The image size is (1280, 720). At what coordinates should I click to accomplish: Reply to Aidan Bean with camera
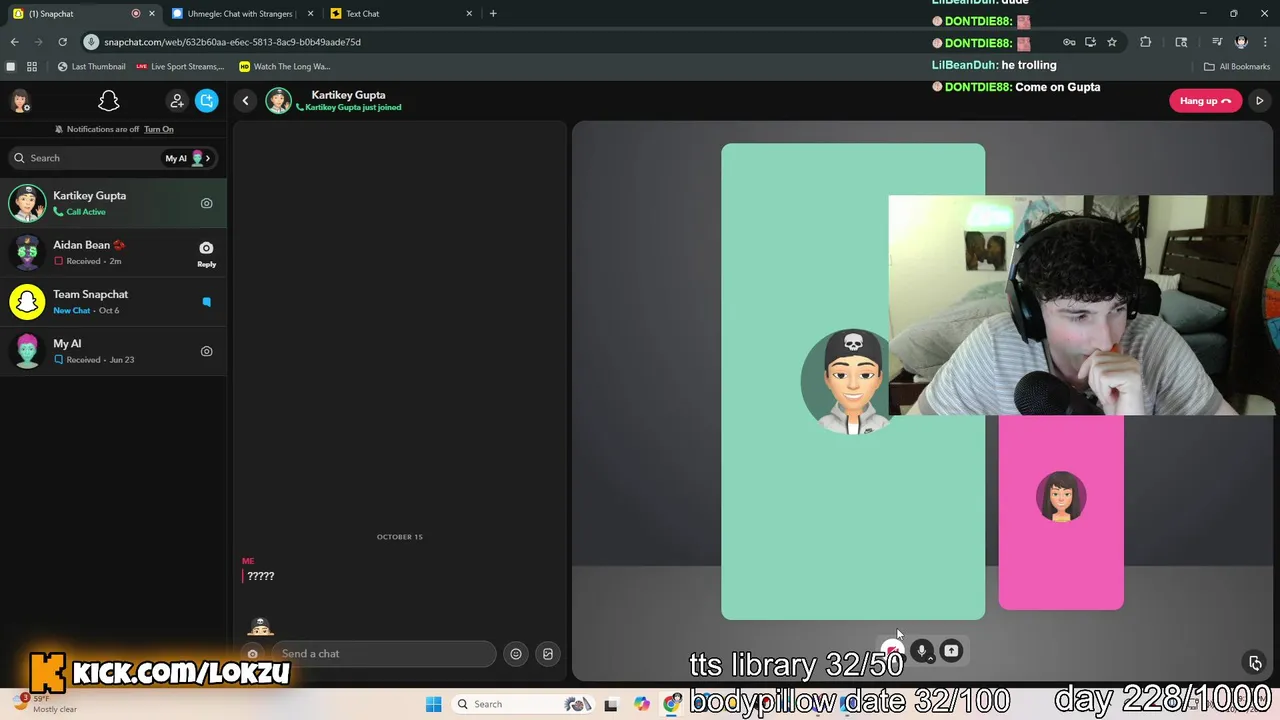206,253
